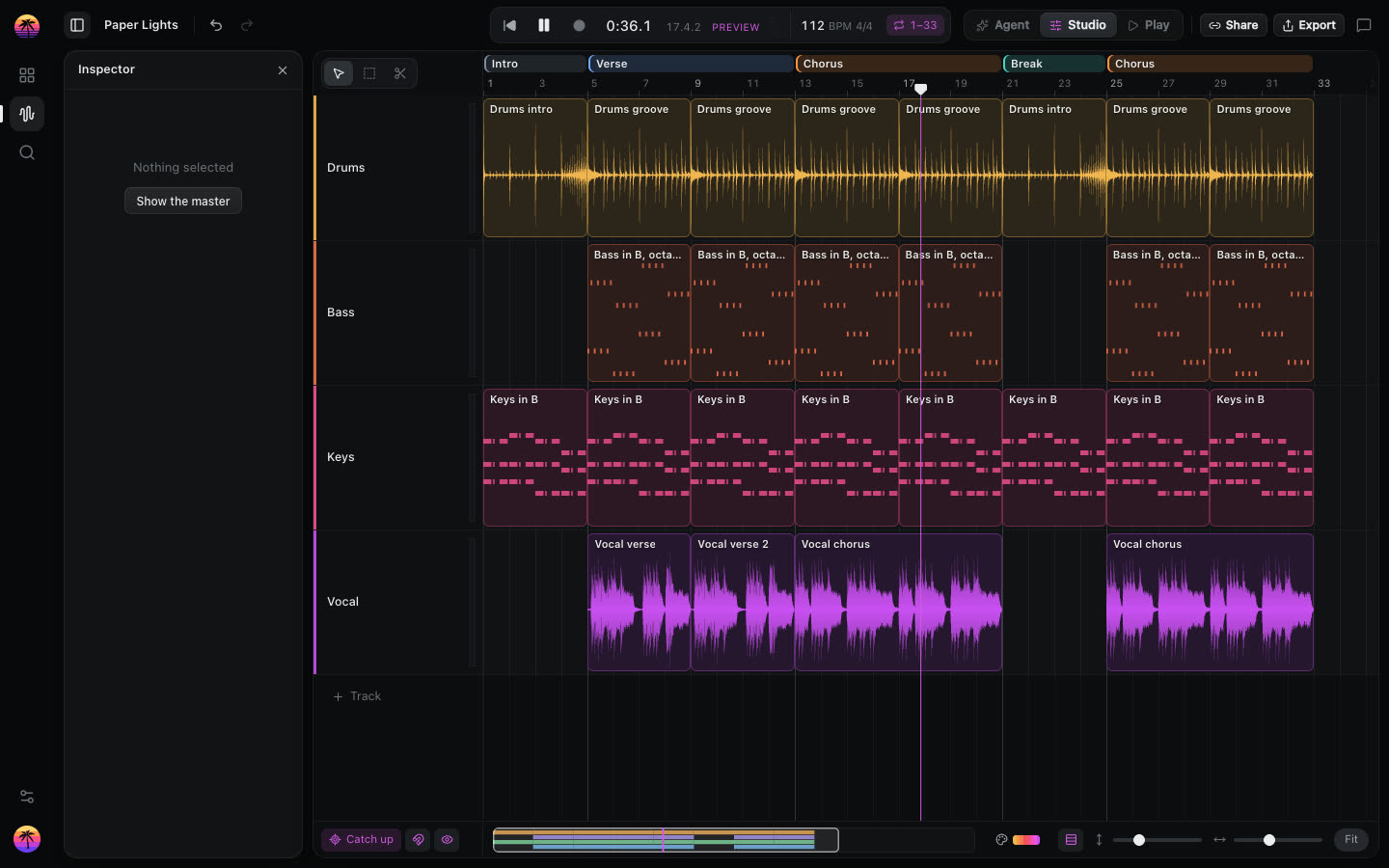The width and height of the screenshot is (1389, 868).
Task: Click the Catch up button
Action: click(362, 839)
